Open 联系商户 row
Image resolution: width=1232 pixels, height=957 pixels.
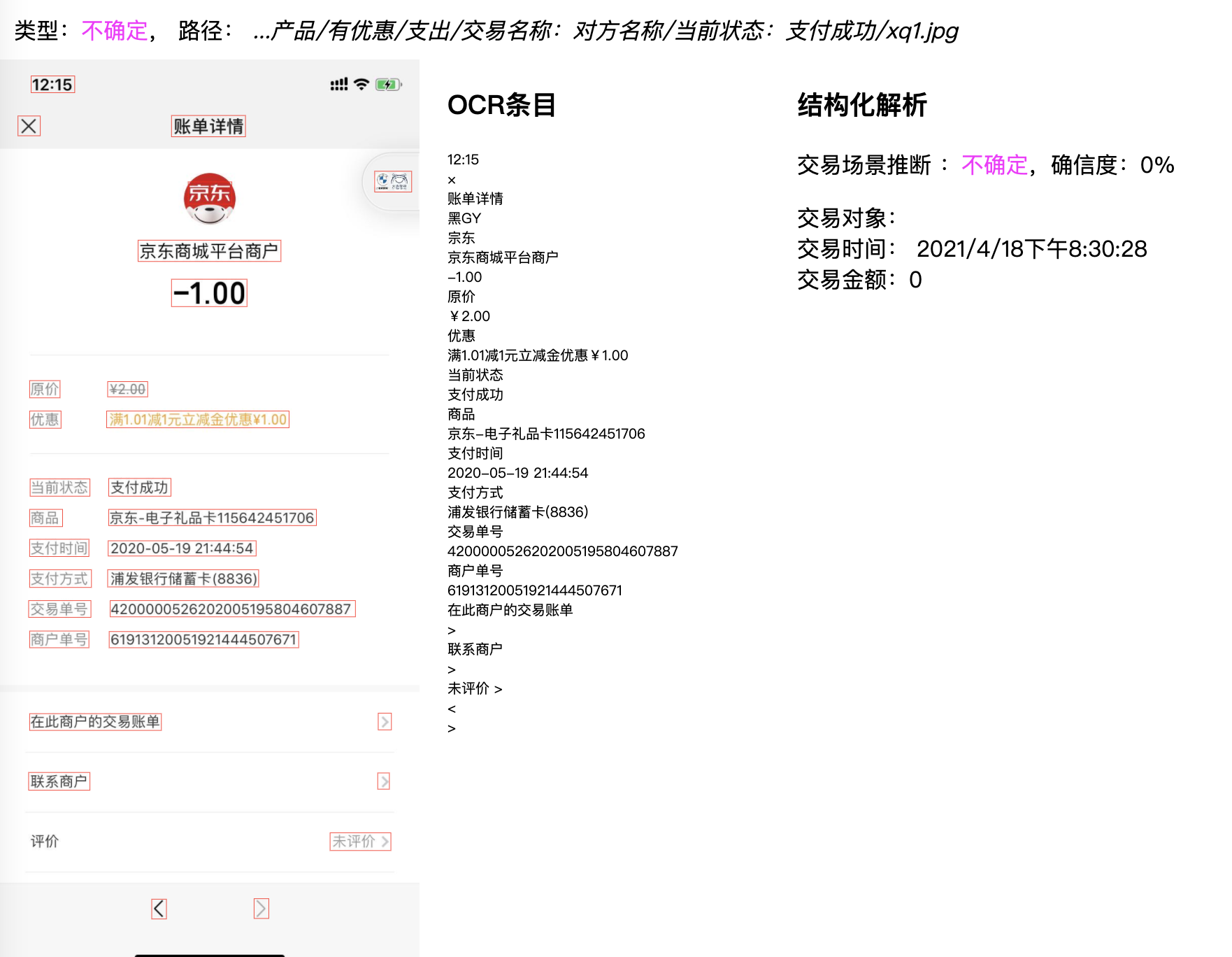(x=210, y=781)
